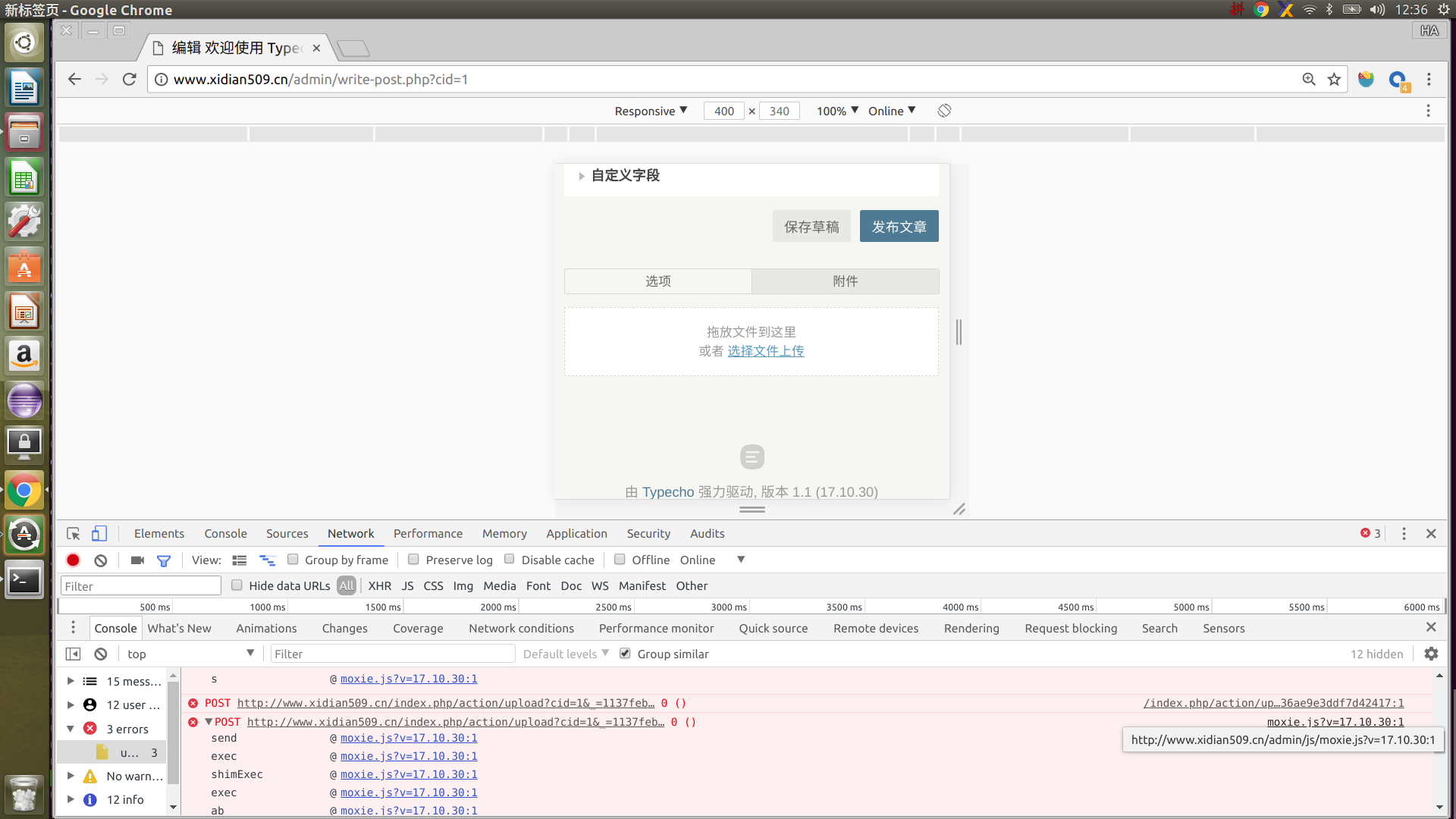Show the console sidebar toggle icon
Viewport: 1456px width, 819px height.
[x=74, y=654]
